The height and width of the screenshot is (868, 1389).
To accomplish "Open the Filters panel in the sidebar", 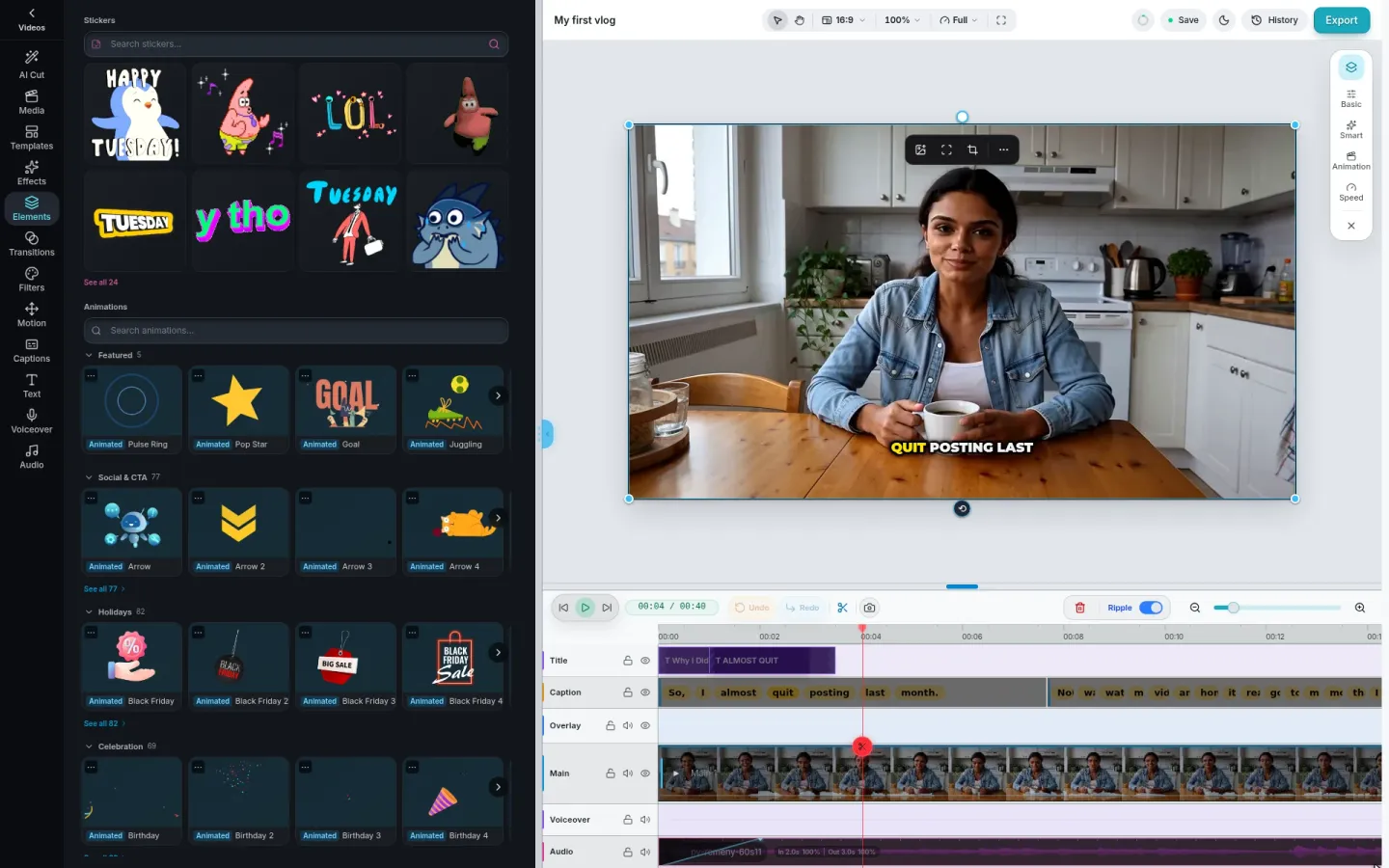I will (32, 279).
